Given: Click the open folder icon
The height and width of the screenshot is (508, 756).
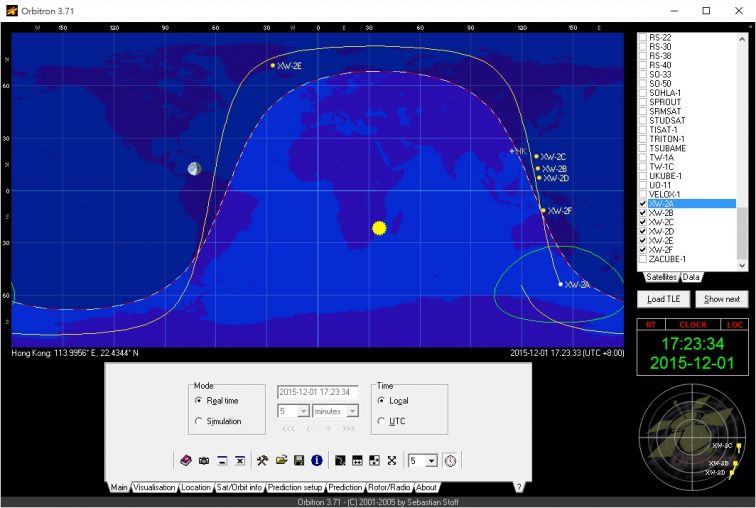Looking at the screenshot, I should 281,460.
